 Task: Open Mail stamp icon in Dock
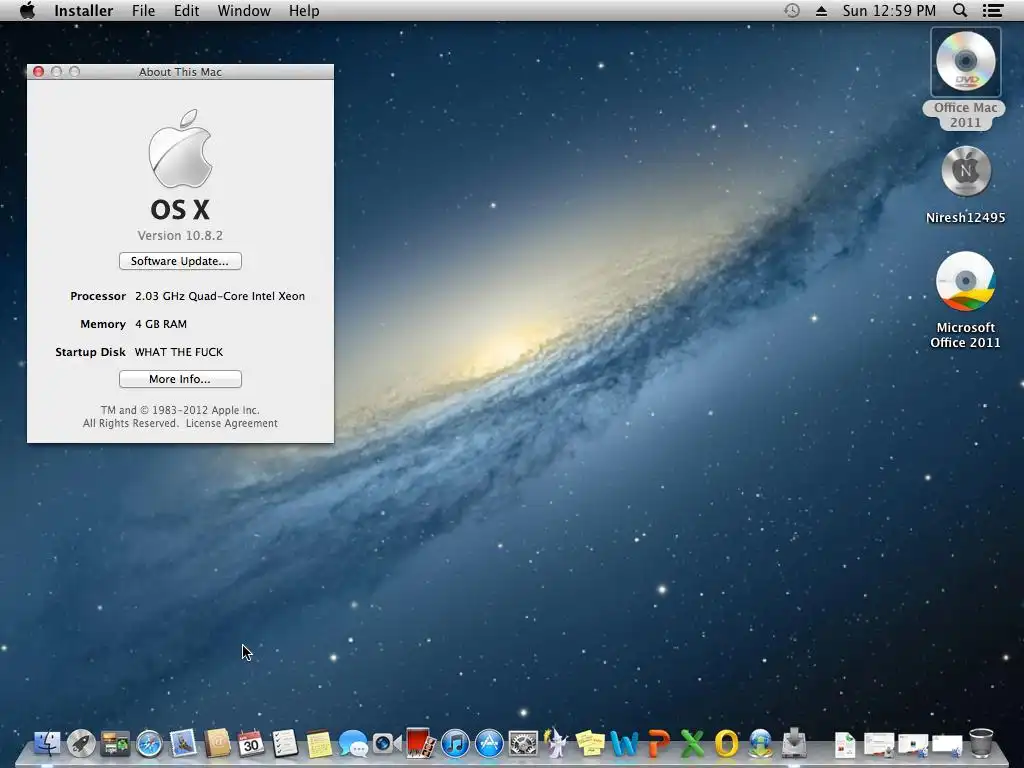coord(183,743)
